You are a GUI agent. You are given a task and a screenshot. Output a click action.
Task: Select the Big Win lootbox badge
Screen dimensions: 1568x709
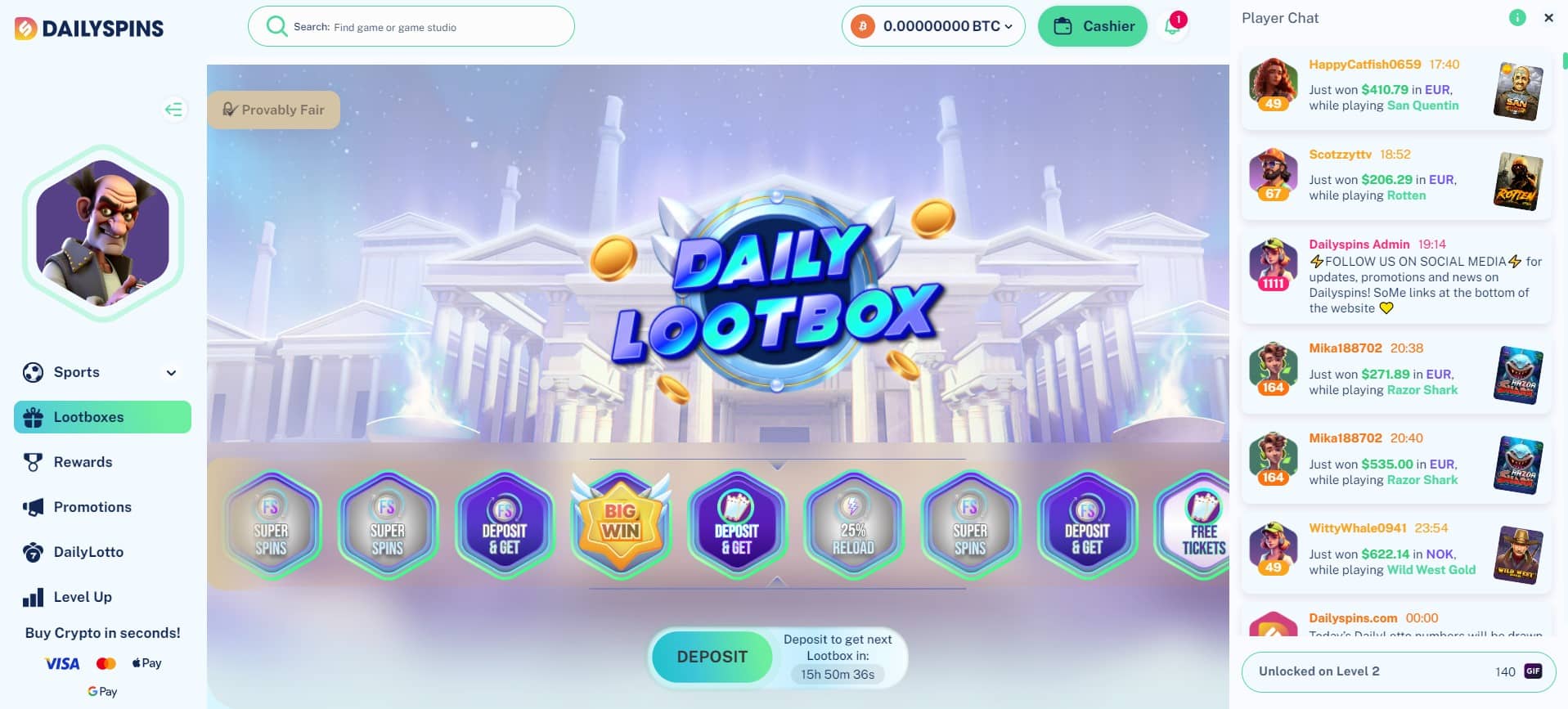(621, 522)
